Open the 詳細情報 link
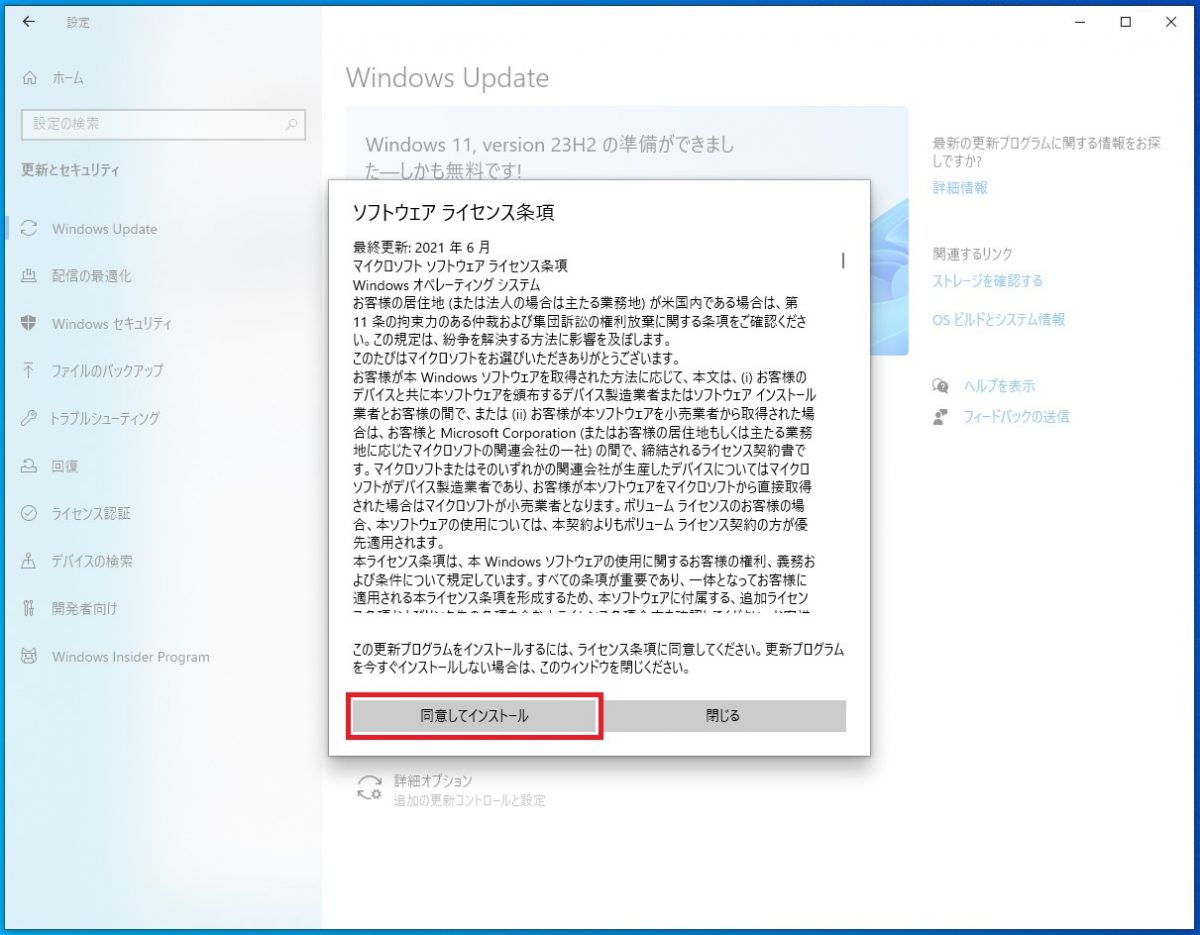1200x935 pixels. coord(960,187)
